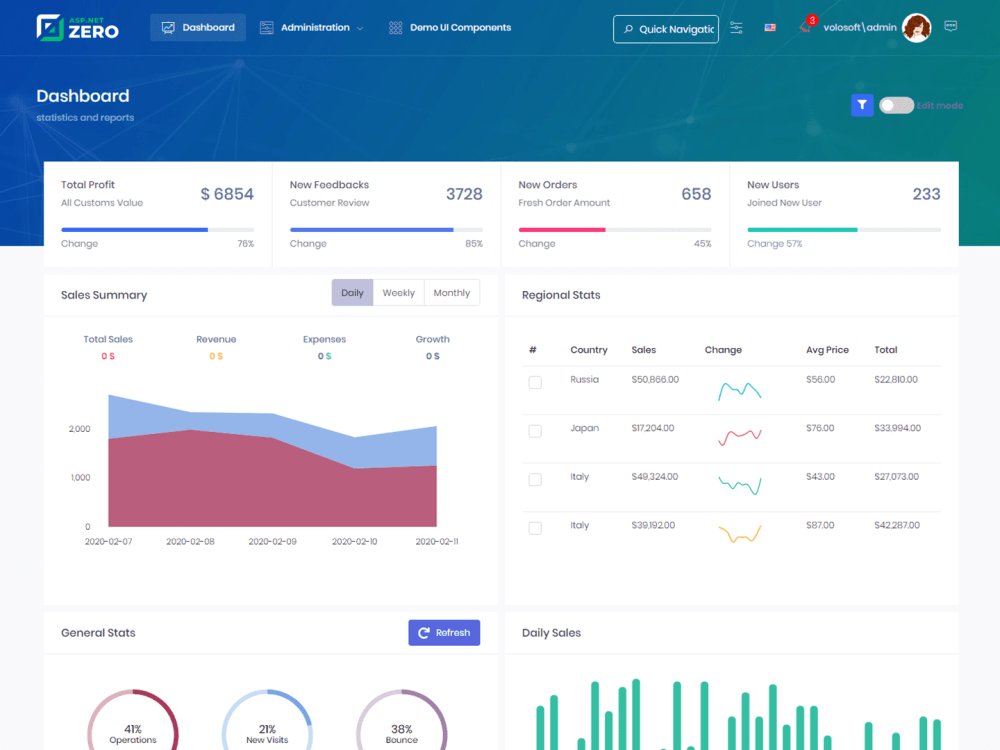Open the volosoft\admin user menu

(x=860, y=27)
